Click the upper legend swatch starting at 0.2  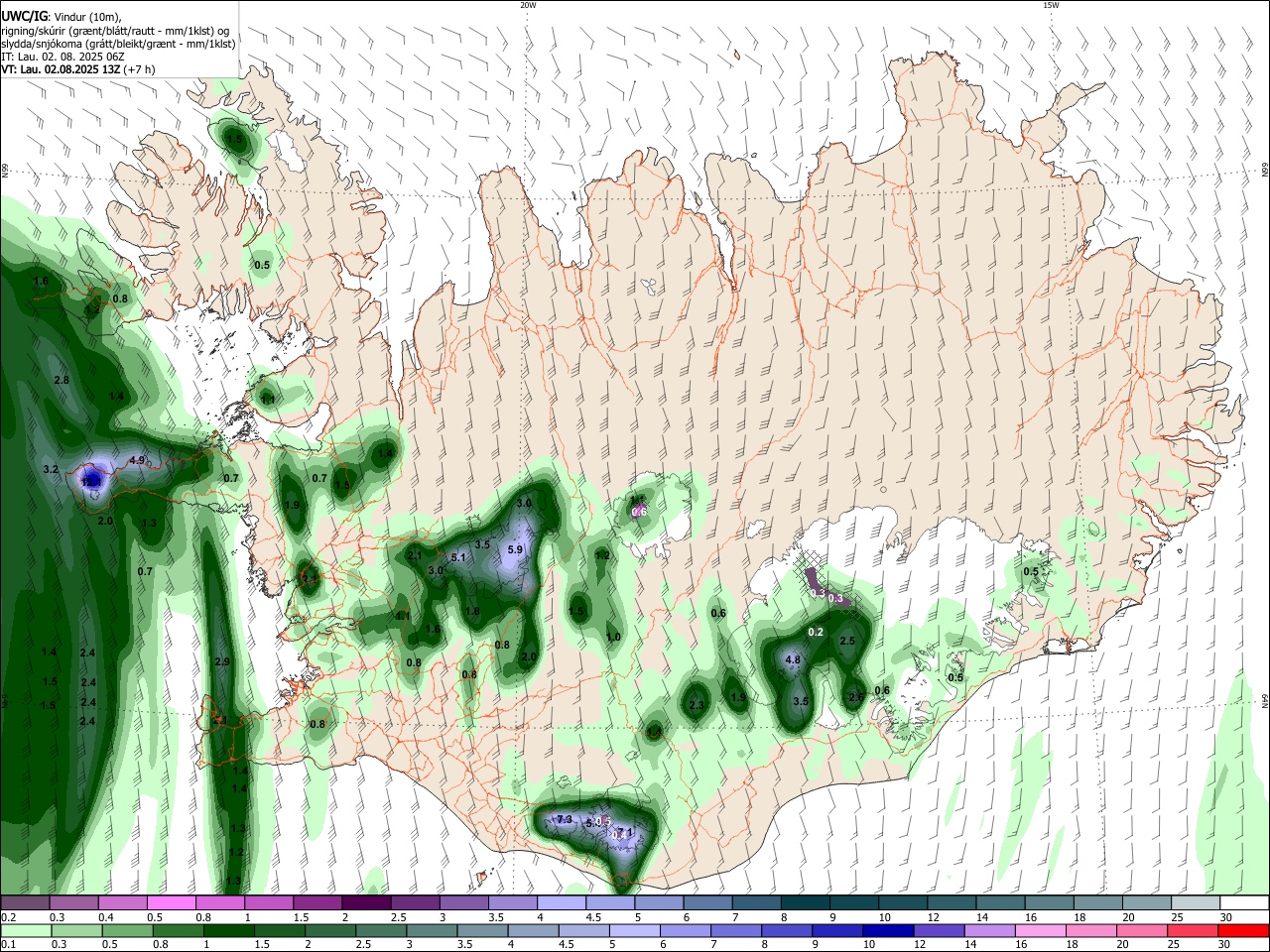tap(25, 902)
